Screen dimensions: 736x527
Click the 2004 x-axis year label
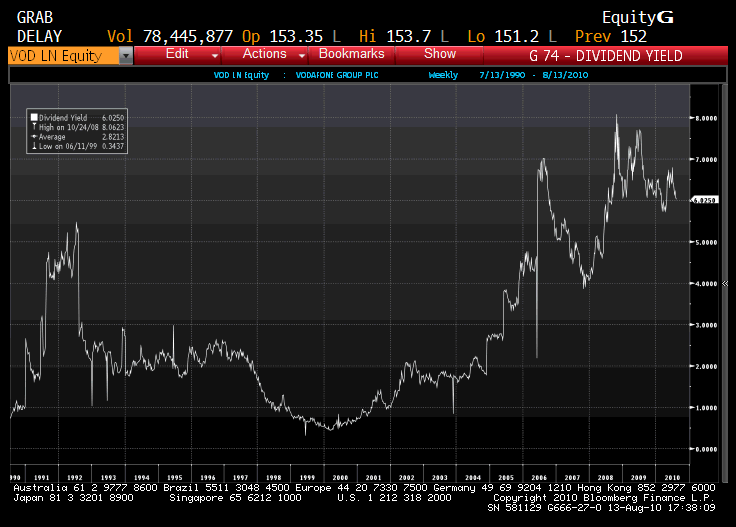[x=473, y=477]
